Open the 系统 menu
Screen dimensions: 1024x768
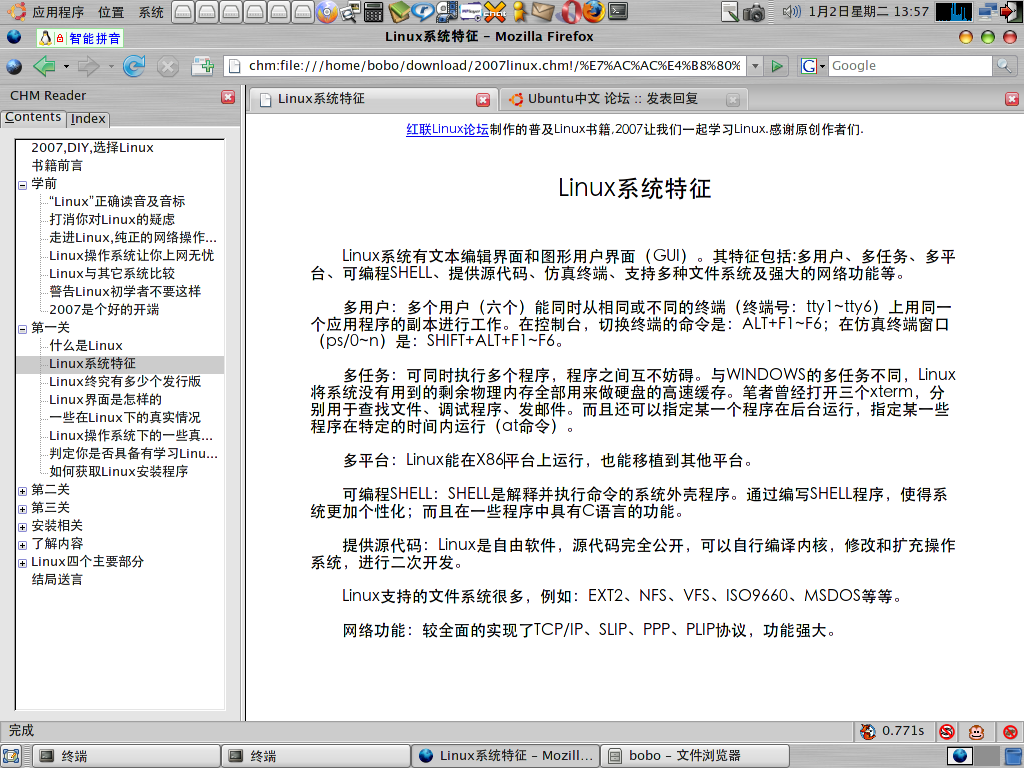(151, 12)
